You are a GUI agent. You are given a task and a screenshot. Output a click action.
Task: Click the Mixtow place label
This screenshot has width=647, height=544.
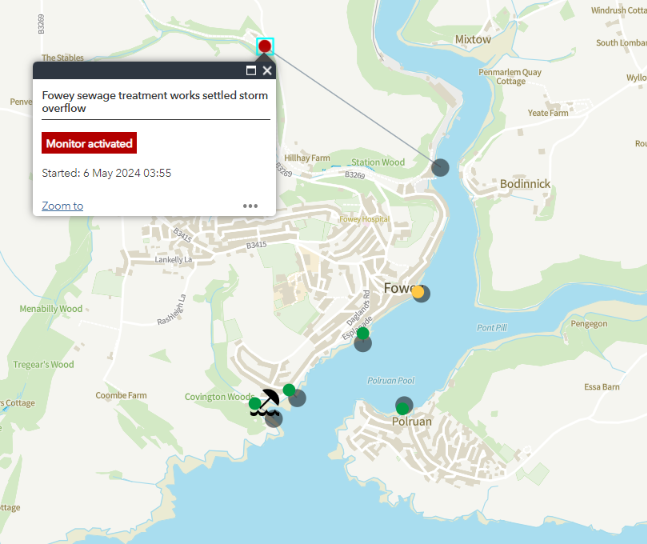(473, 39)
